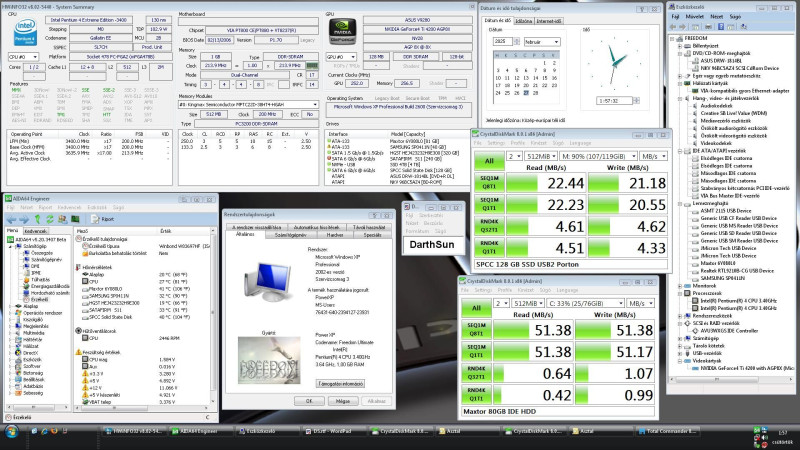Click the time field showing 1:57:32
The width and height of the screenshot is (800, 450).
click(614, 101)
